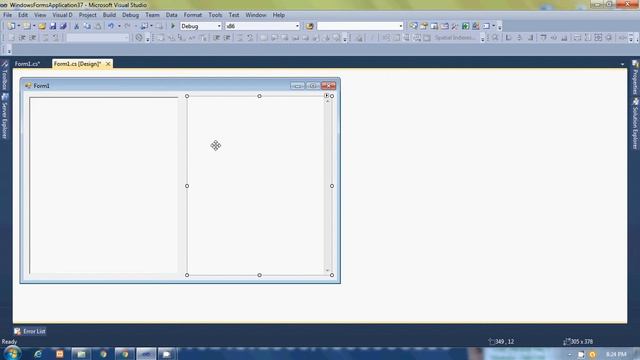The width and height of the screenshot is (640, 360).
Task: Click the Add New Item toolbar icon
Action: (27, 26)
